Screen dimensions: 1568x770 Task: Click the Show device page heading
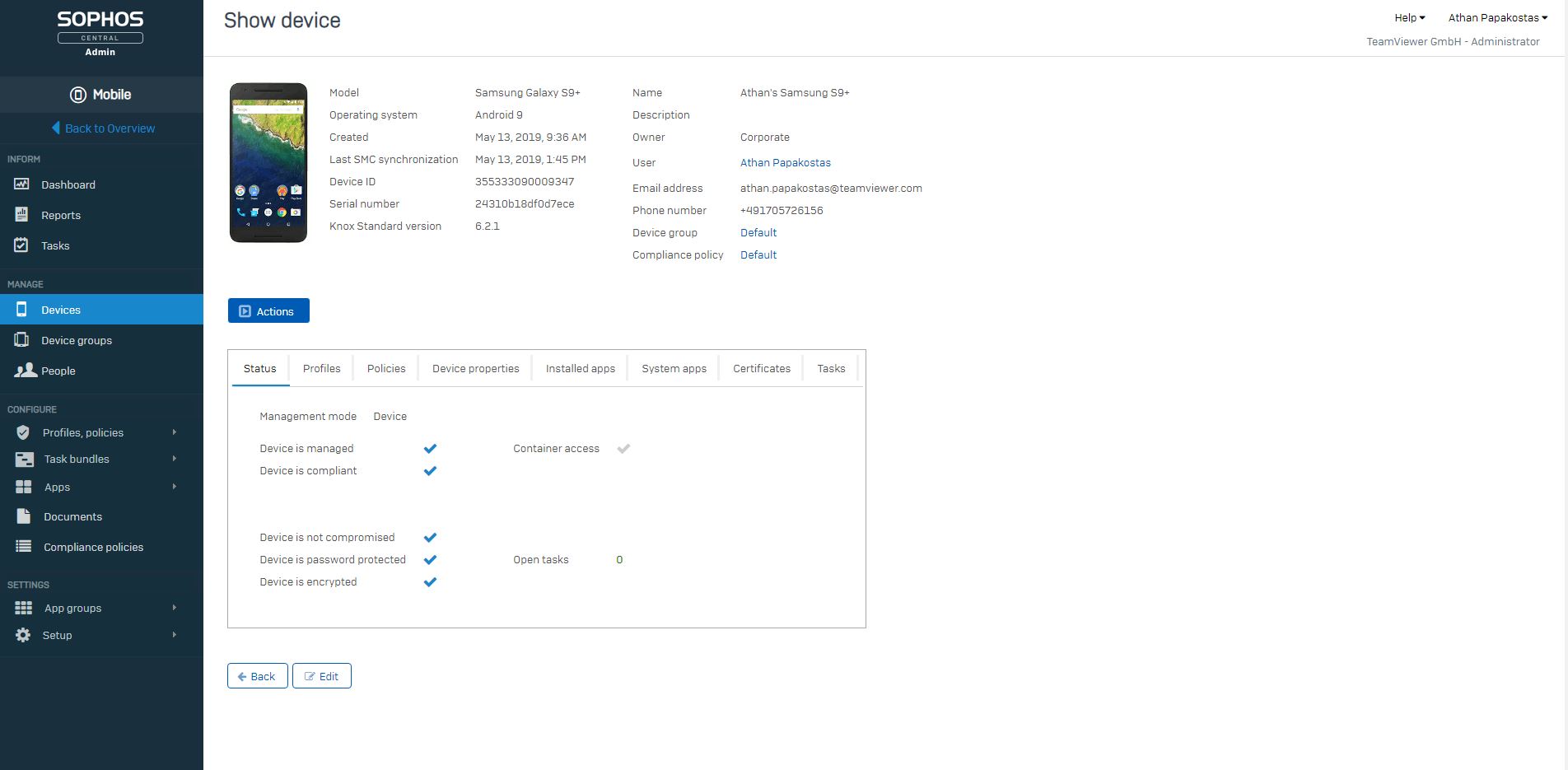[282, 21]
